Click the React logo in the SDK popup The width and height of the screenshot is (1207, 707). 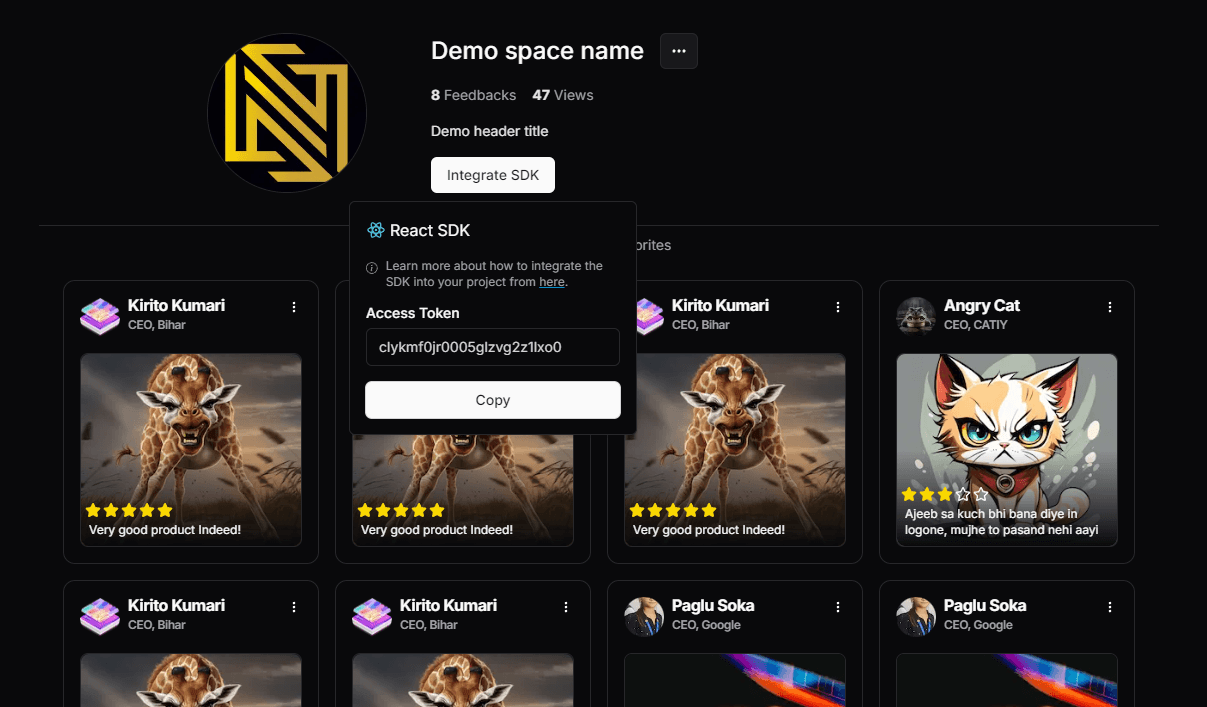(376, 230)
